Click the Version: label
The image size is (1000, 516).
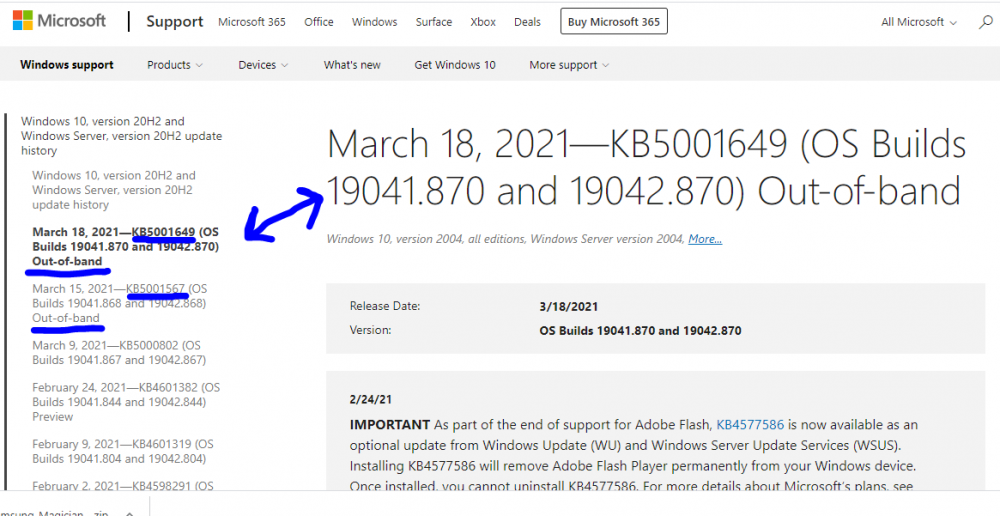371,330
